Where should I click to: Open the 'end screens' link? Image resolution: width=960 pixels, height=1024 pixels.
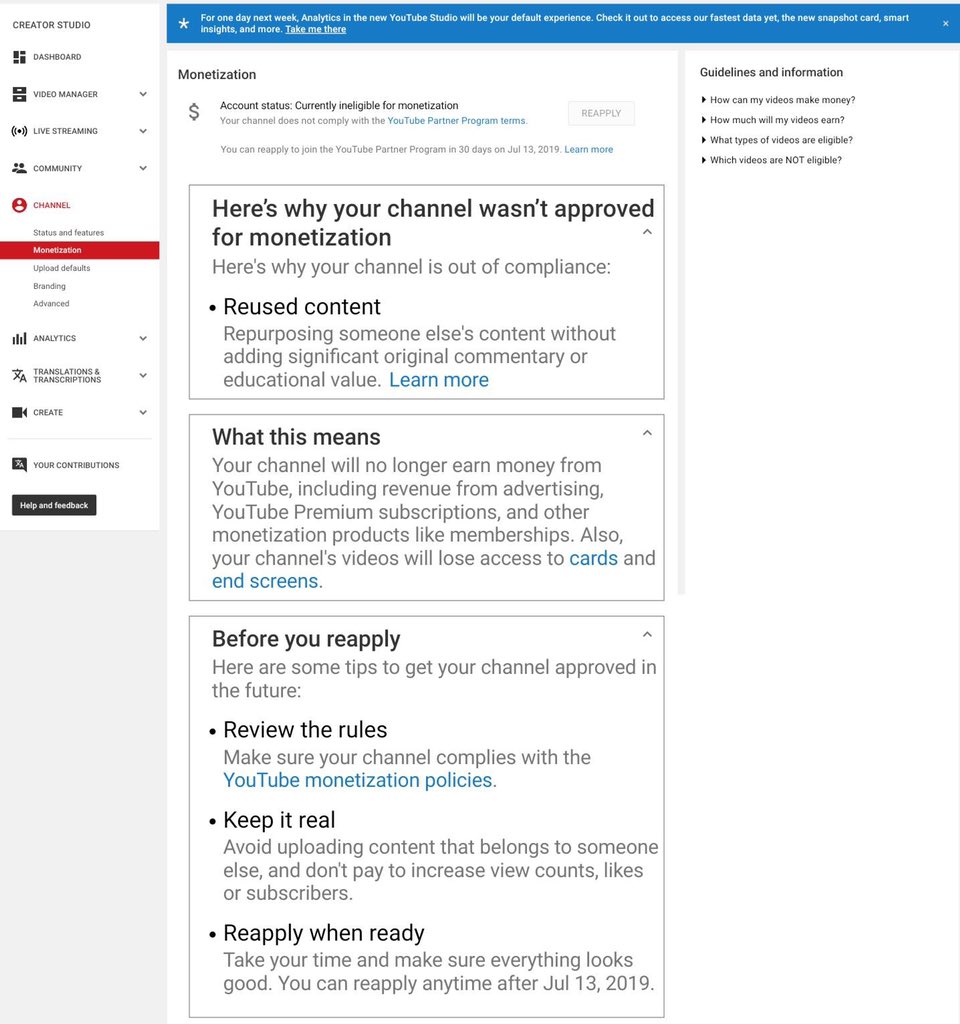tap(265, 581)
